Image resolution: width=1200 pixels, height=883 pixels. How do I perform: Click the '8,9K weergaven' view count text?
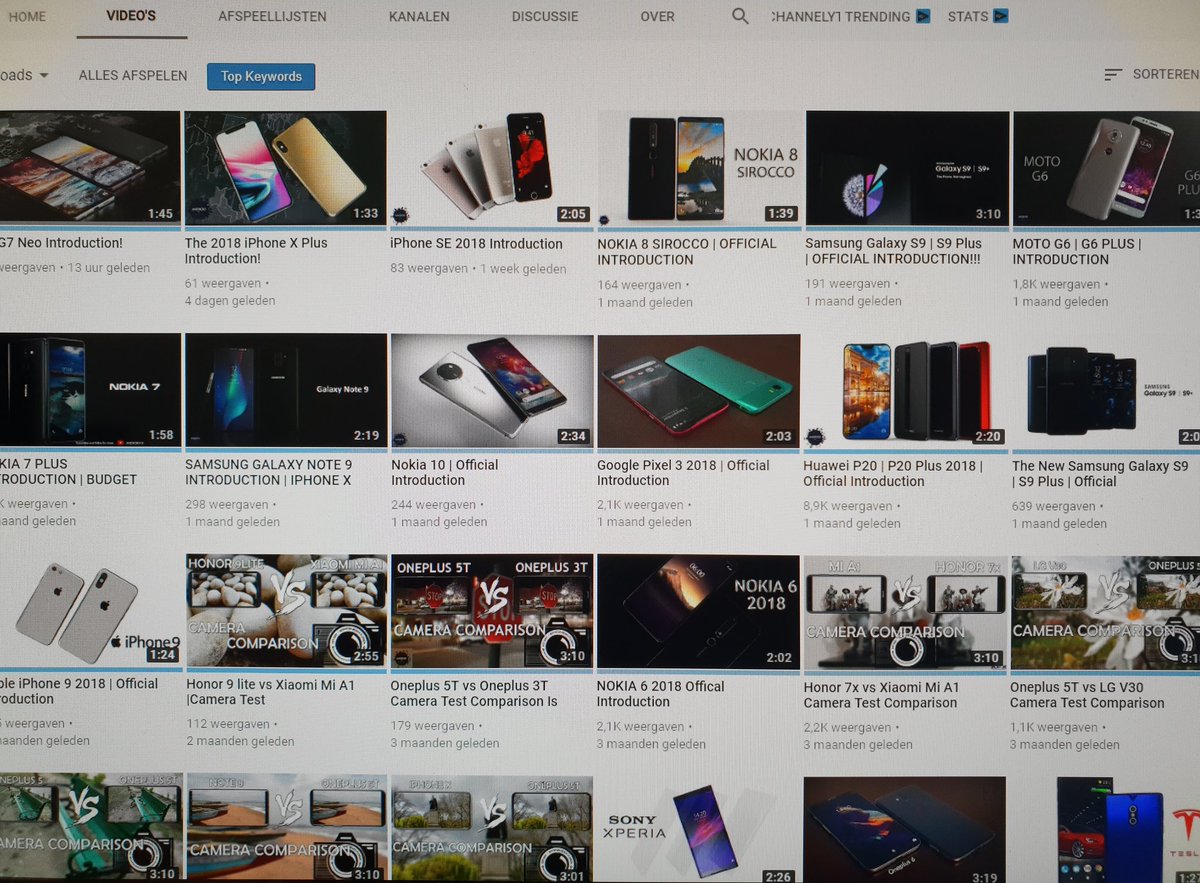pos(848,506)
